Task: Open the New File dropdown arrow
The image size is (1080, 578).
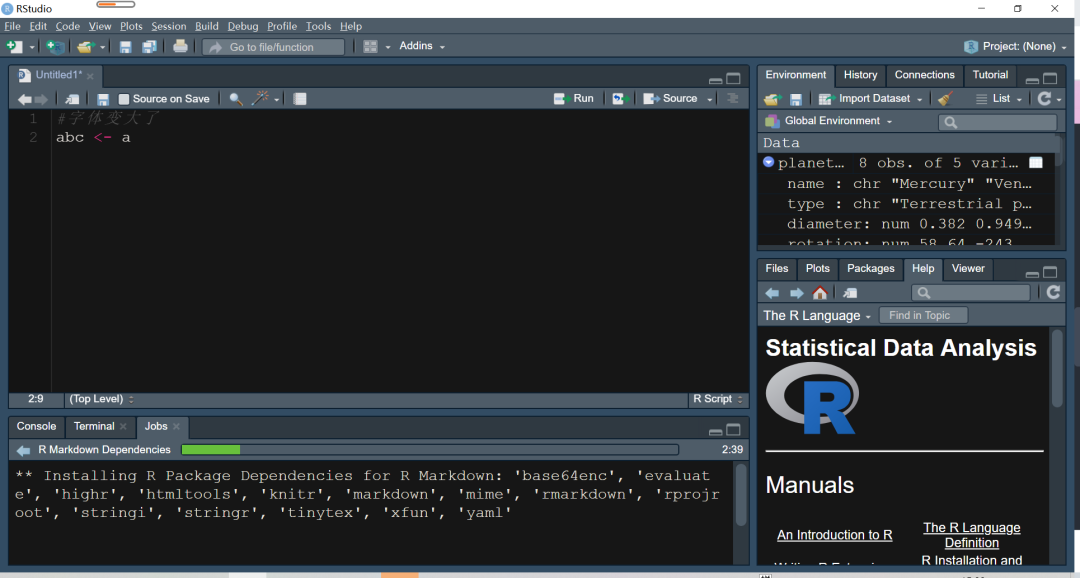Action: (x=32, y=48)
